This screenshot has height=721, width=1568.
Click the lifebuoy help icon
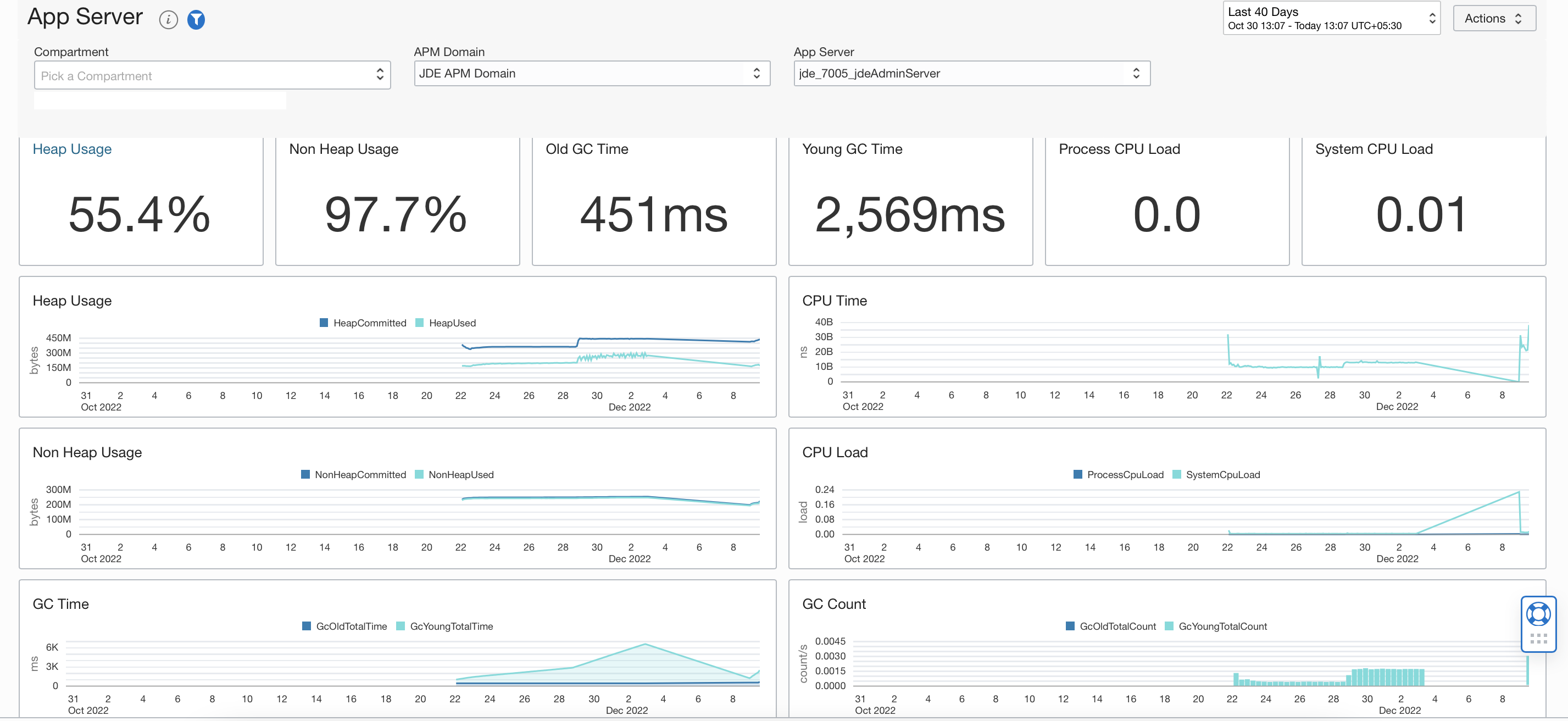(x=1538, y=614)
